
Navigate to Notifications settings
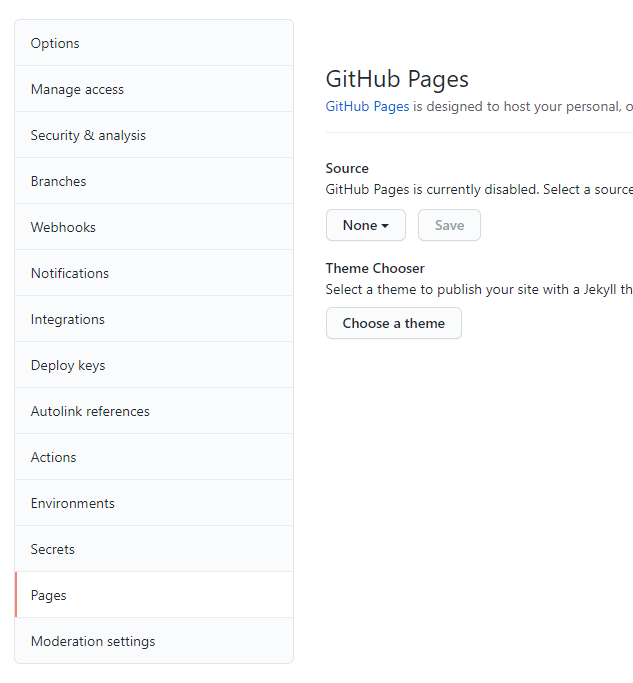click(x=70, y=273)
